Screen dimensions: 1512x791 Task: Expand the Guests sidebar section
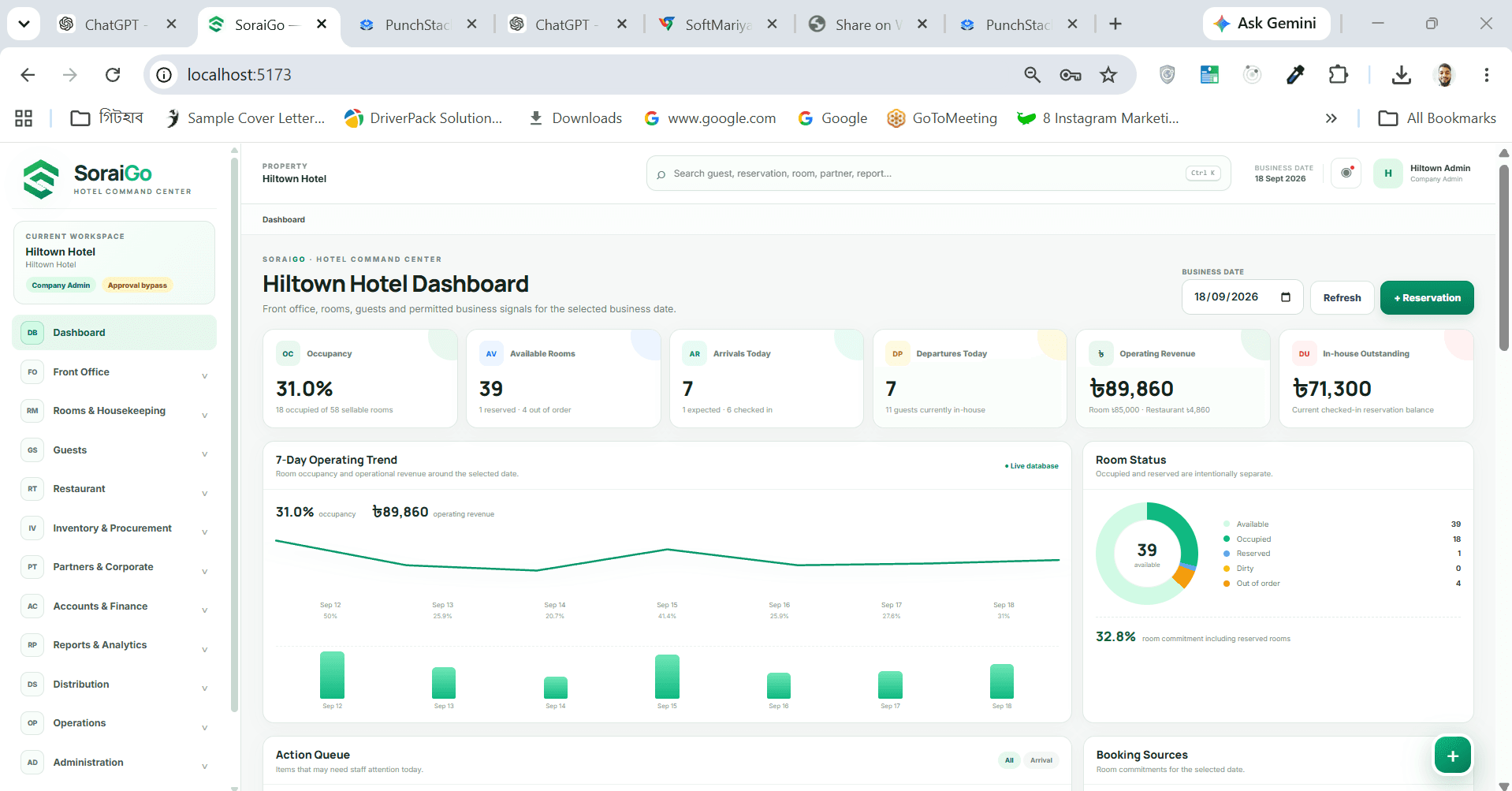coord(114,450)
